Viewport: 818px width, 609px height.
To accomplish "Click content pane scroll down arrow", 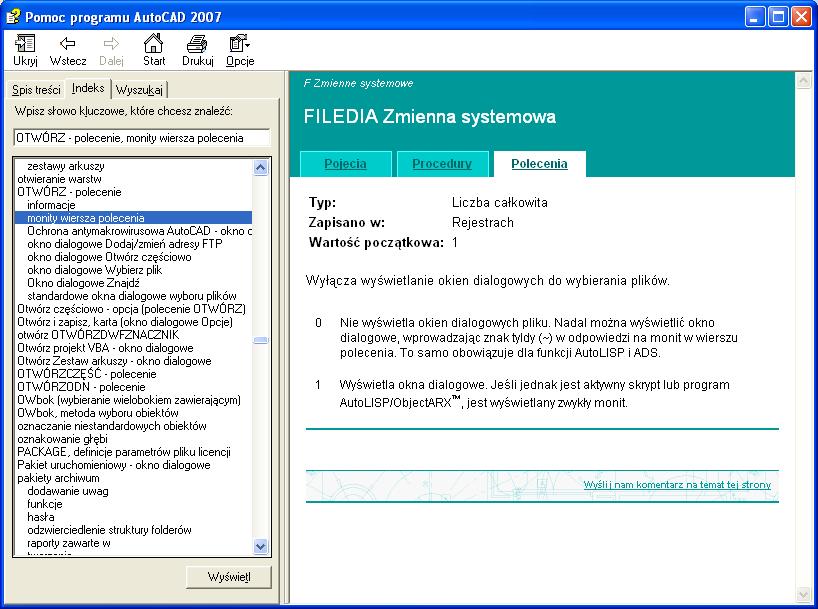I will pyautogui.click(x=803, y=594).
